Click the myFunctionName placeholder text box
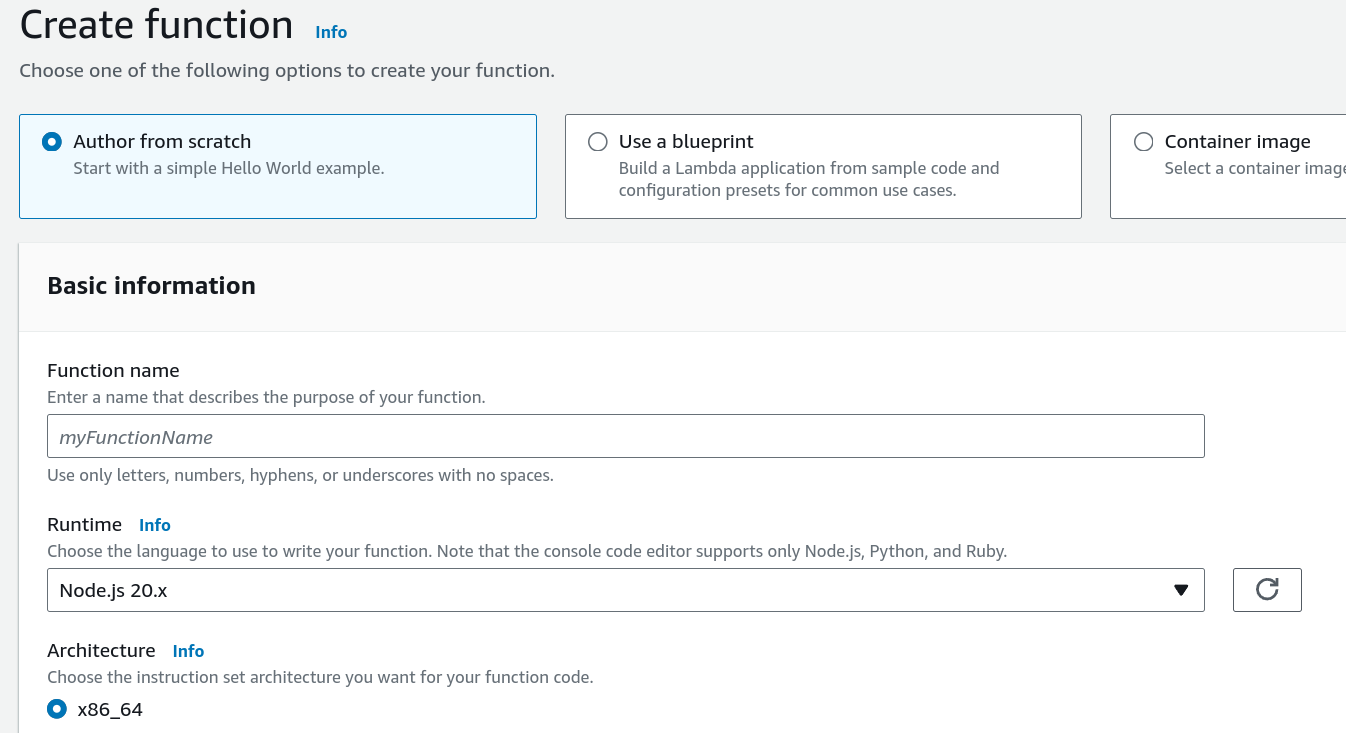 625,436
